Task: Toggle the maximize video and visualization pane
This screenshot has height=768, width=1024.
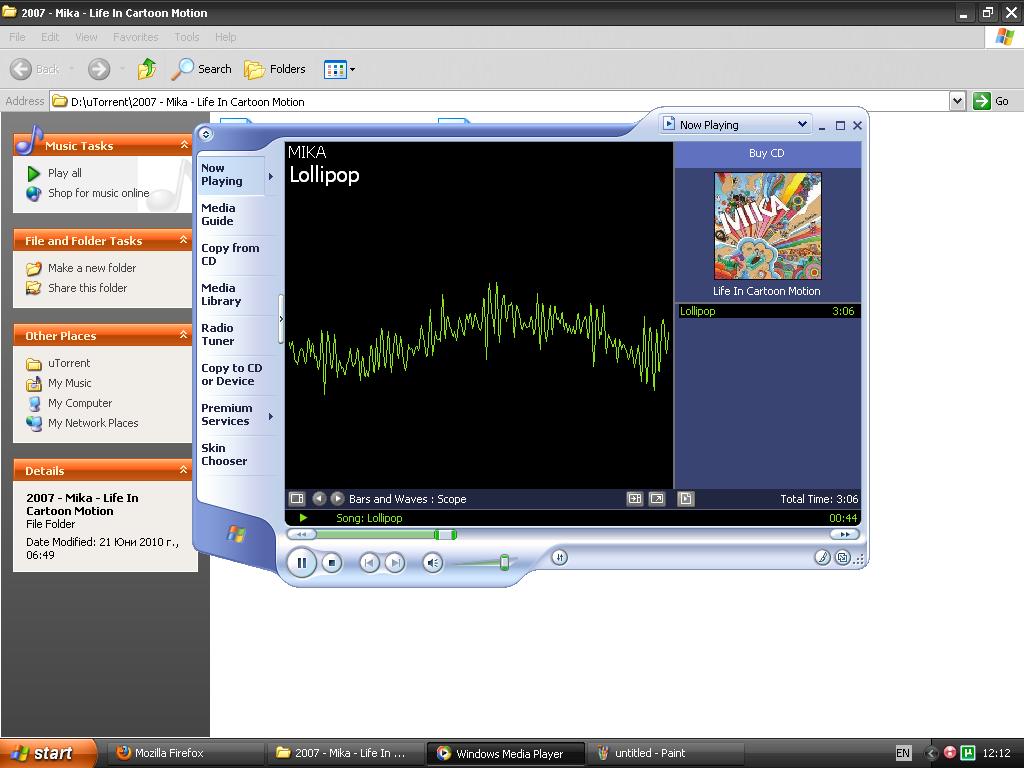Action: (x=635, y=498)
